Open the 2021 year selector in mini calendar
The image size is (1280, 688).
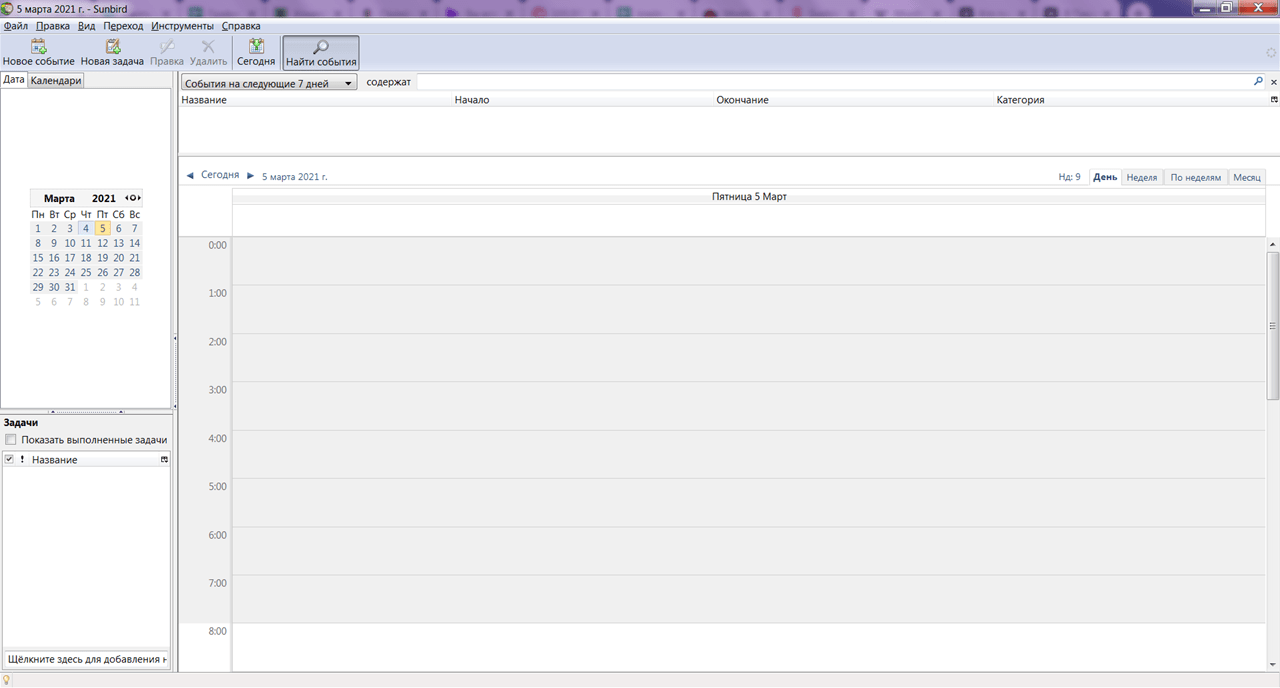104,198
